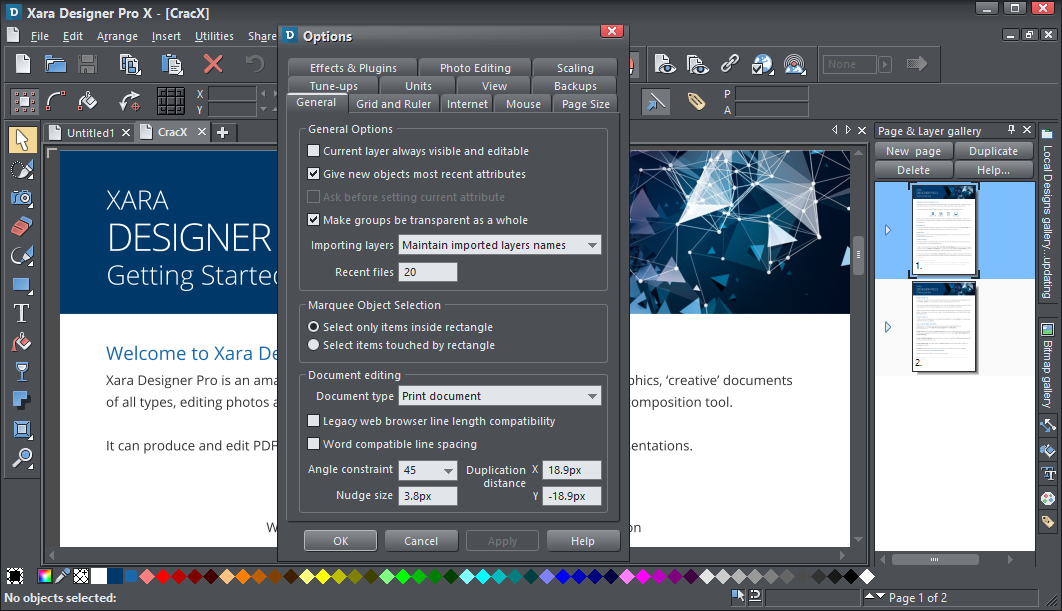Switch to the Untitled1 document tab

(x=90, y=133)
